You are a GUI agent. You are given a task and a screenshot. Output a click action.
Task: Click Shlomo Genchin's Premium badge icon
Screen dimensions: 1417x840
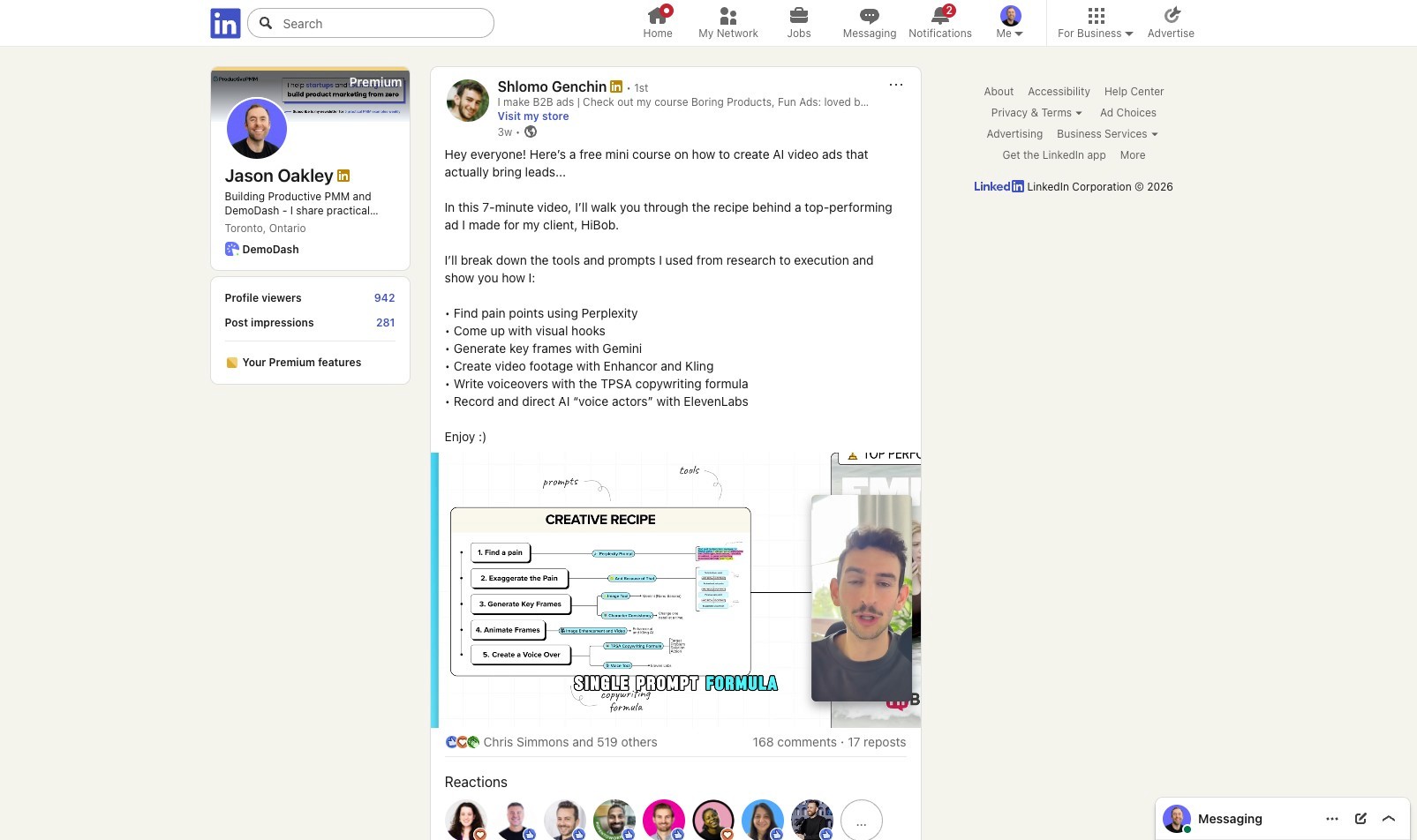(x=616, y=86)
